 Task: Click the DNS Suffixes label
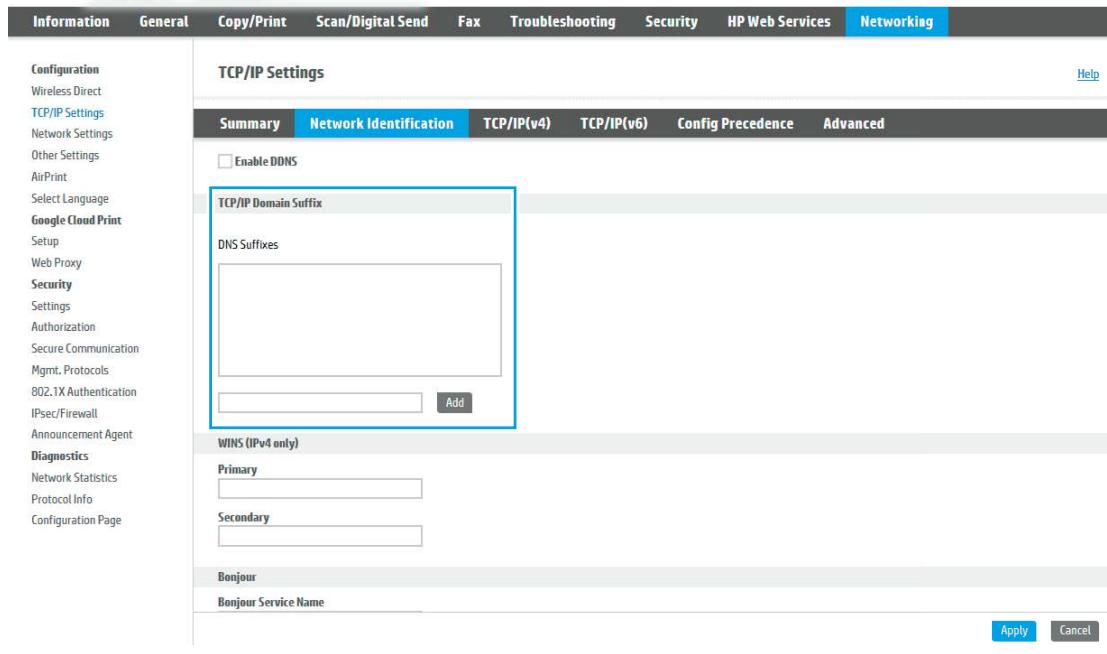(x=248, y=245)
